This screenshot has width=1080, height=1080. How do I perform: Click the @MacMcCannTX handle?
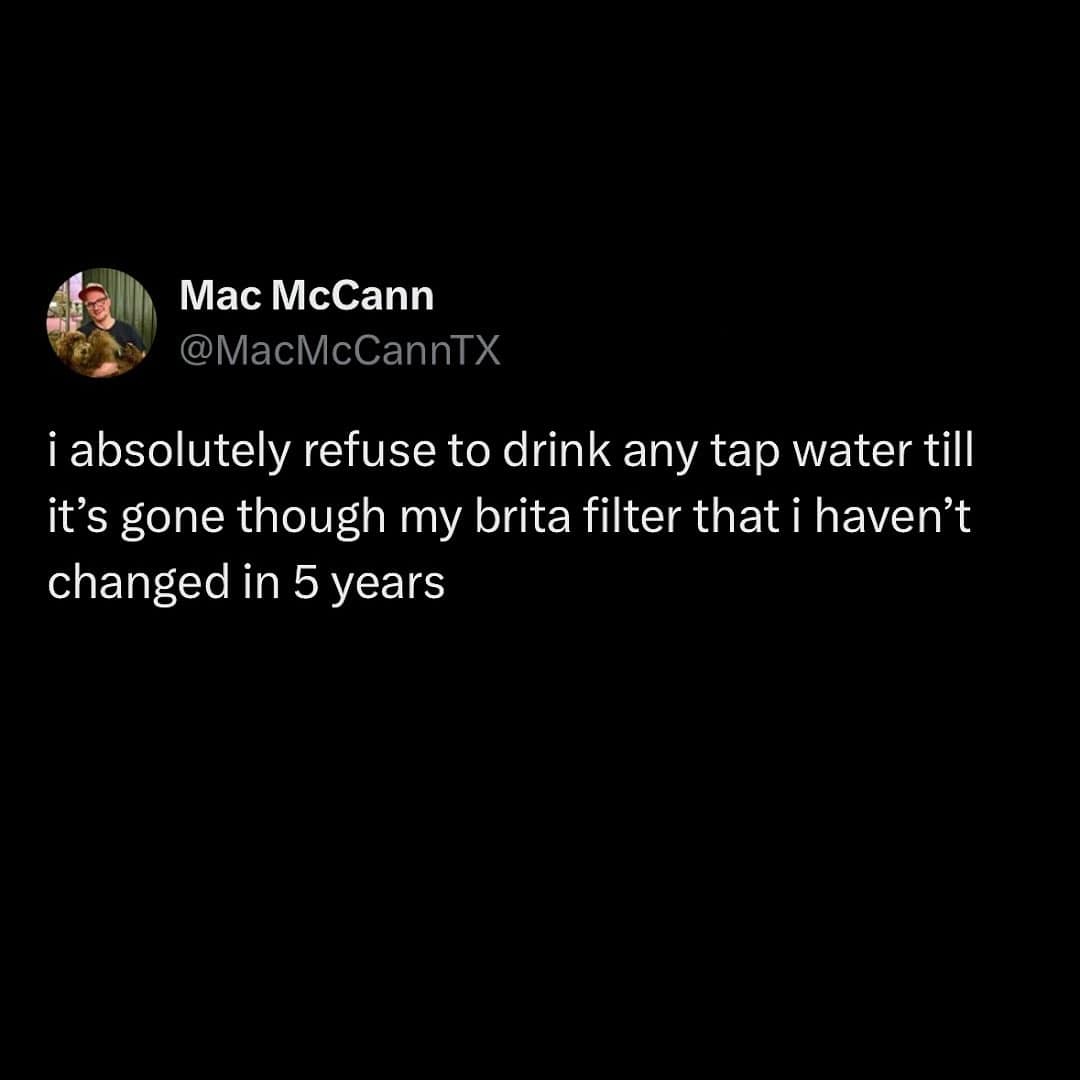tap(339, 351)
